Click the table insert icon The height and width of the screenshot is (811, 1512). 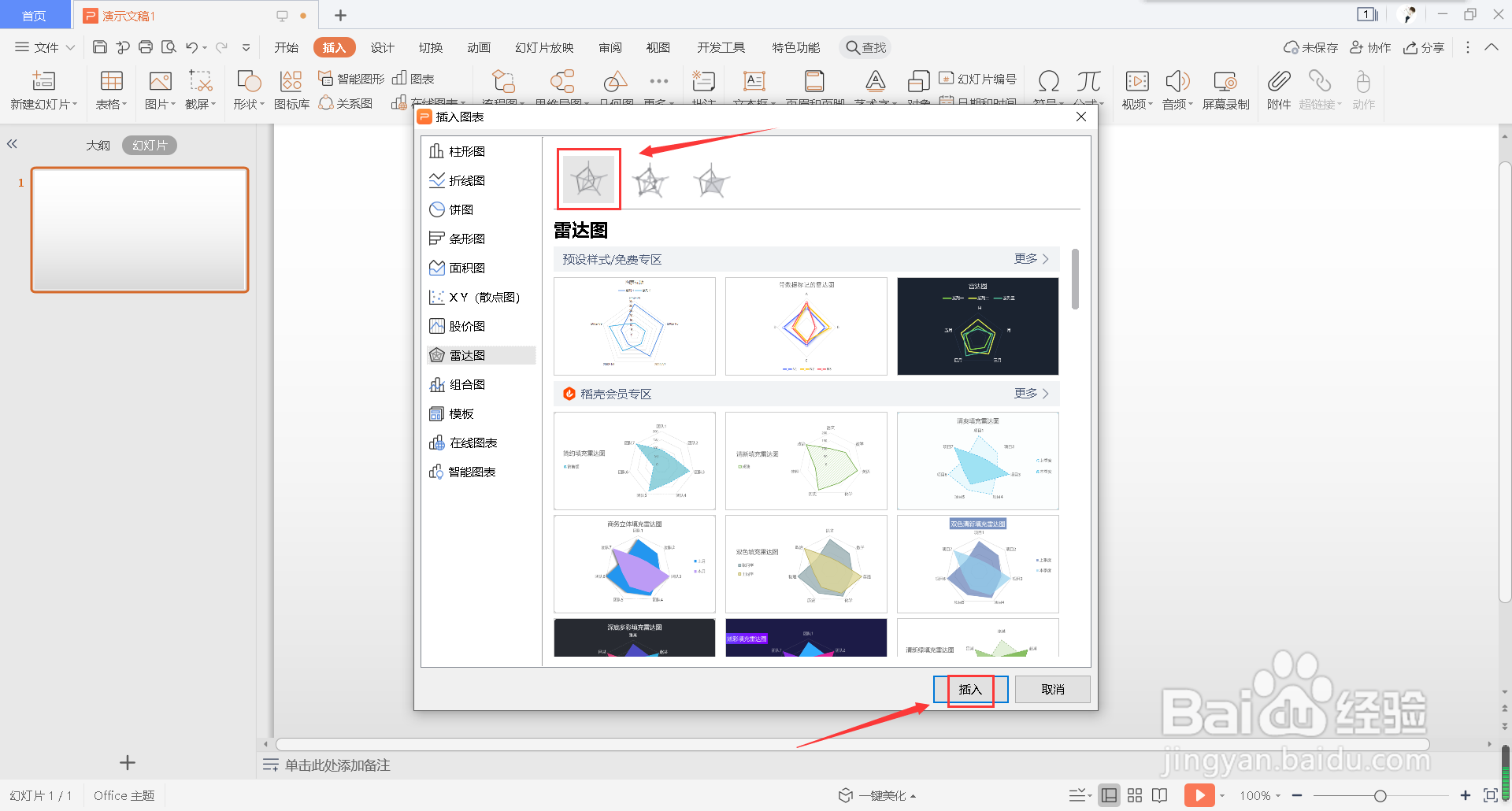pos(111,81)
